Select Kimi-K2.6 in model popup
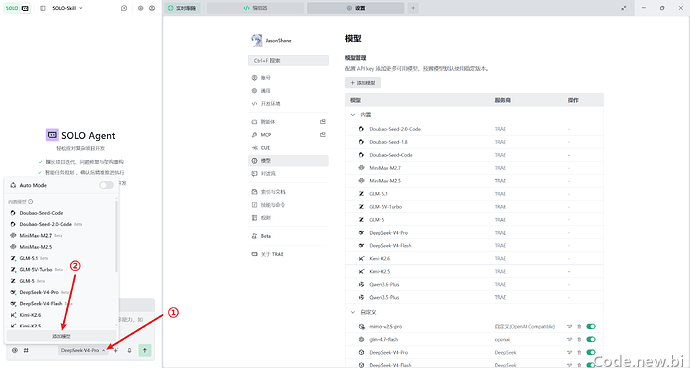 61,315
